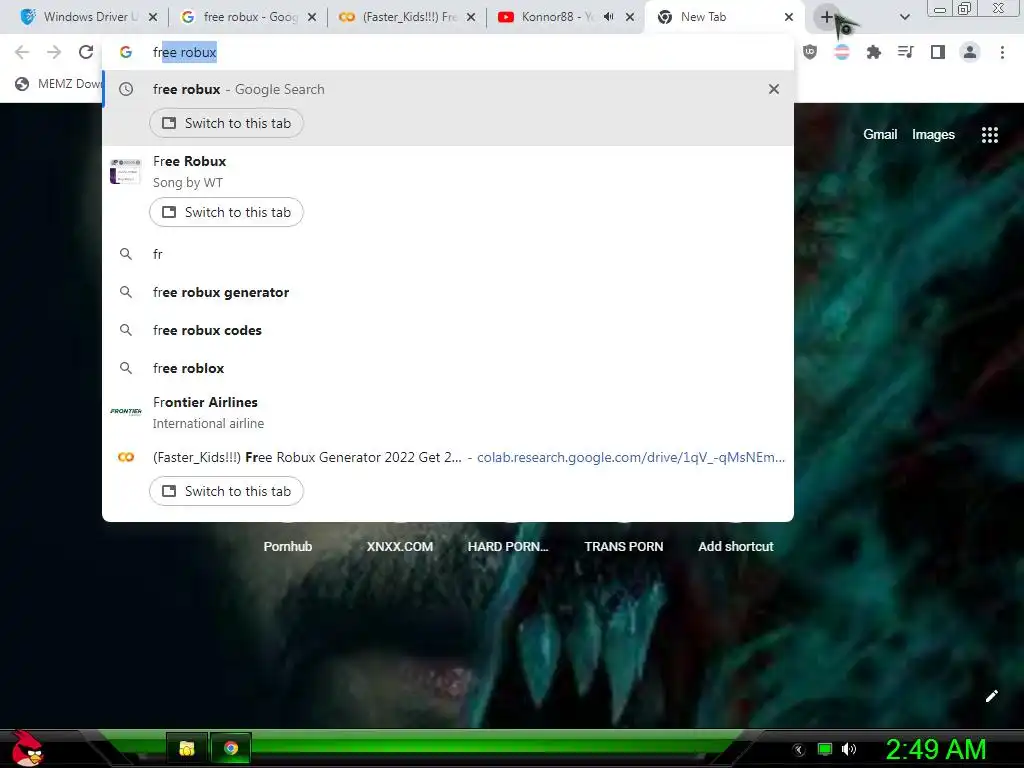This screenshot has height=768, width=1024.
Task: Select the Free Robux Song by WT suggestion
Action: [448, 172]
